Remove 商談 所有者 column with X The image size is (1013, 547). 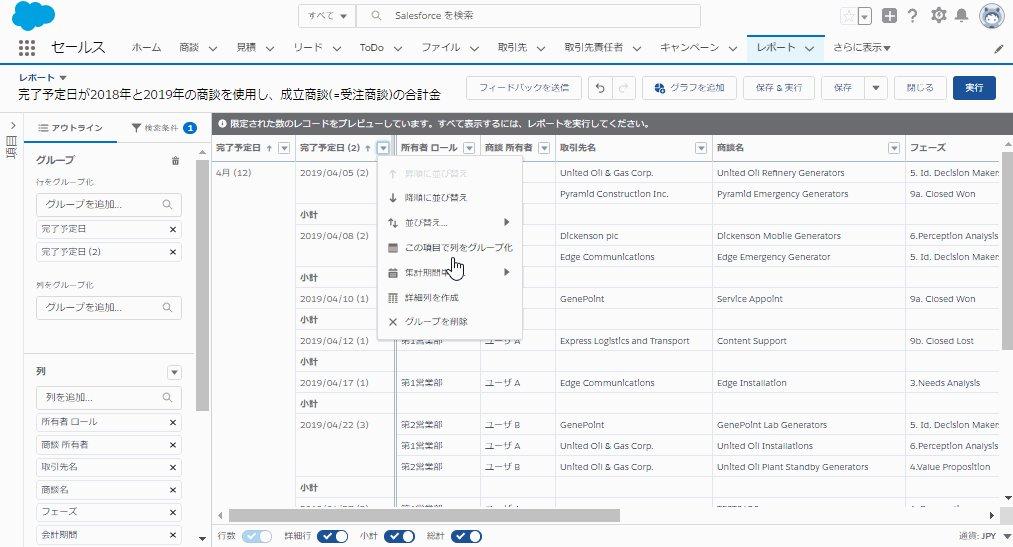point(172,445)
